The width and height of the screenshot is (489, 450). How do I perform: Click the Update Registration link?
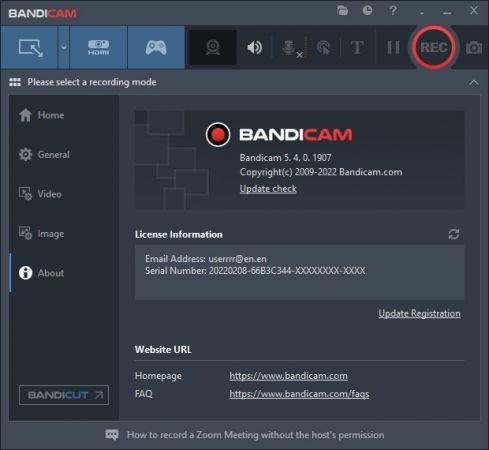tap(419, 313)
